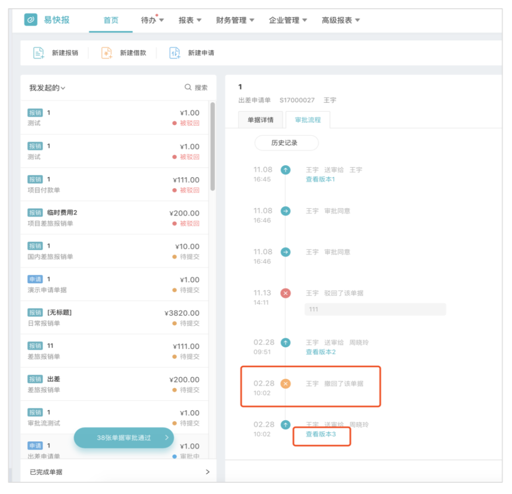Click the 新建报销 document icon
The width and height of the screenshot is (512, 494).
(38, 53)
